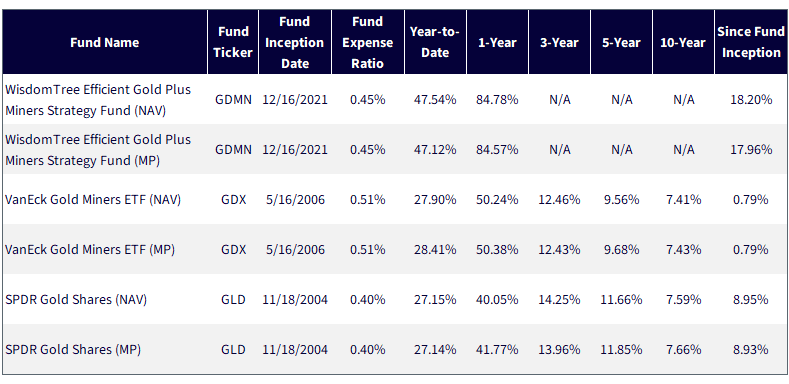Screen dimensions: 789x384
Task: Click the 3-Year column header
Action: pos(560,42)
